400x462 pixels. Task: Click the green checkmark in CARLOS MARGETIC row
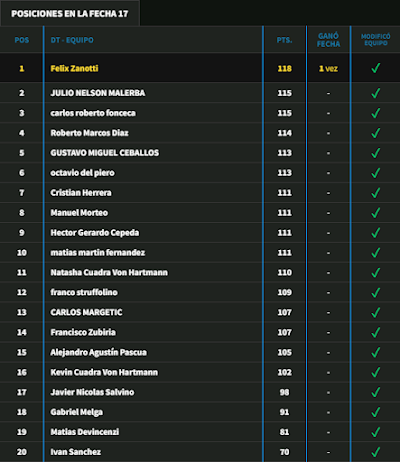376,312
